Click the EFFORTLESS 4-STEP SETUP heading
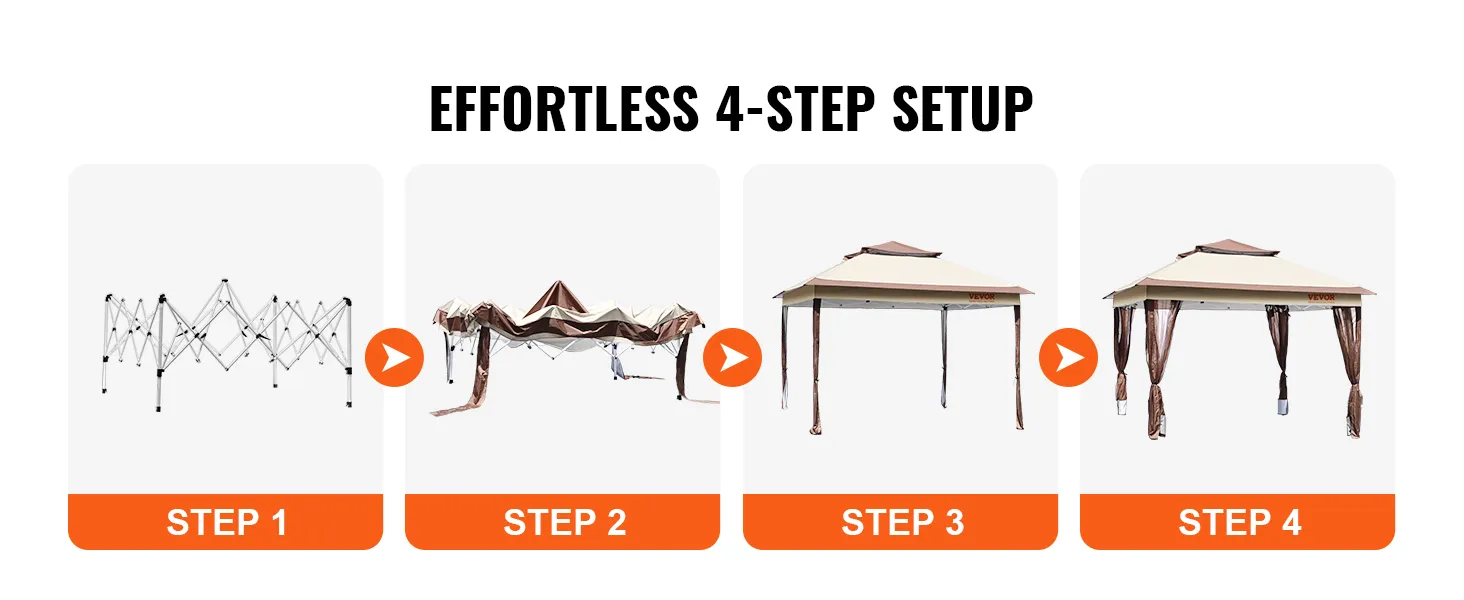The width and height of the screenshot is (1464, 600). 731,110
